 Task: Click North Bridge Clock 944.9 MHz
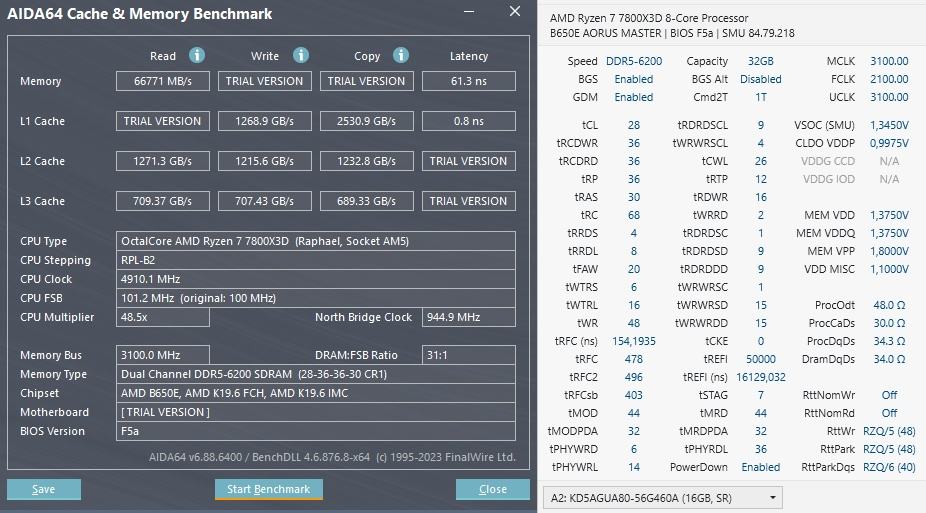tap(469, 317)
